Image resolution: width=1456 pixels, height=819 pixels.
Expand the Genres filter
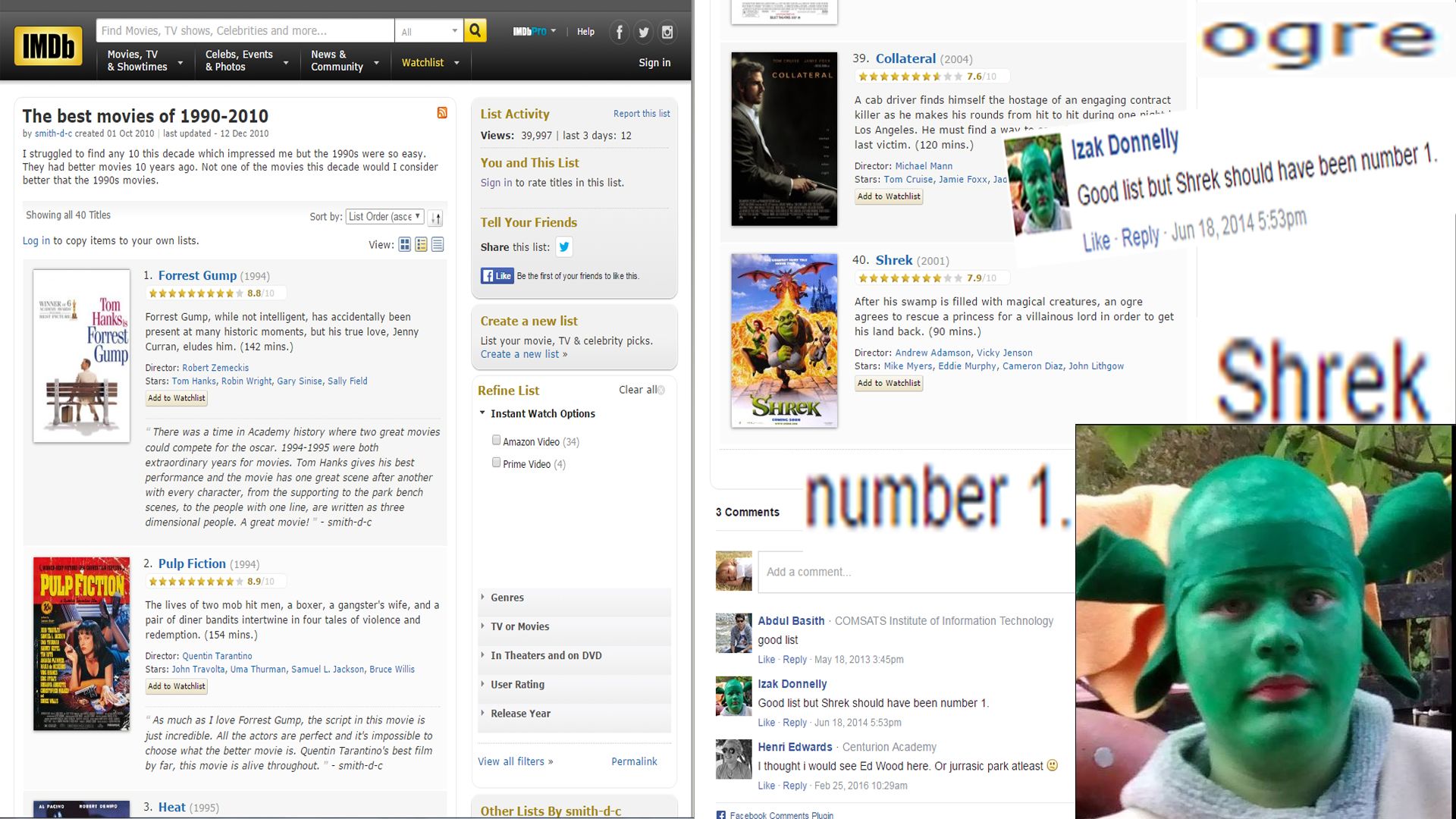pyautogui.click(x=574, y=598)
